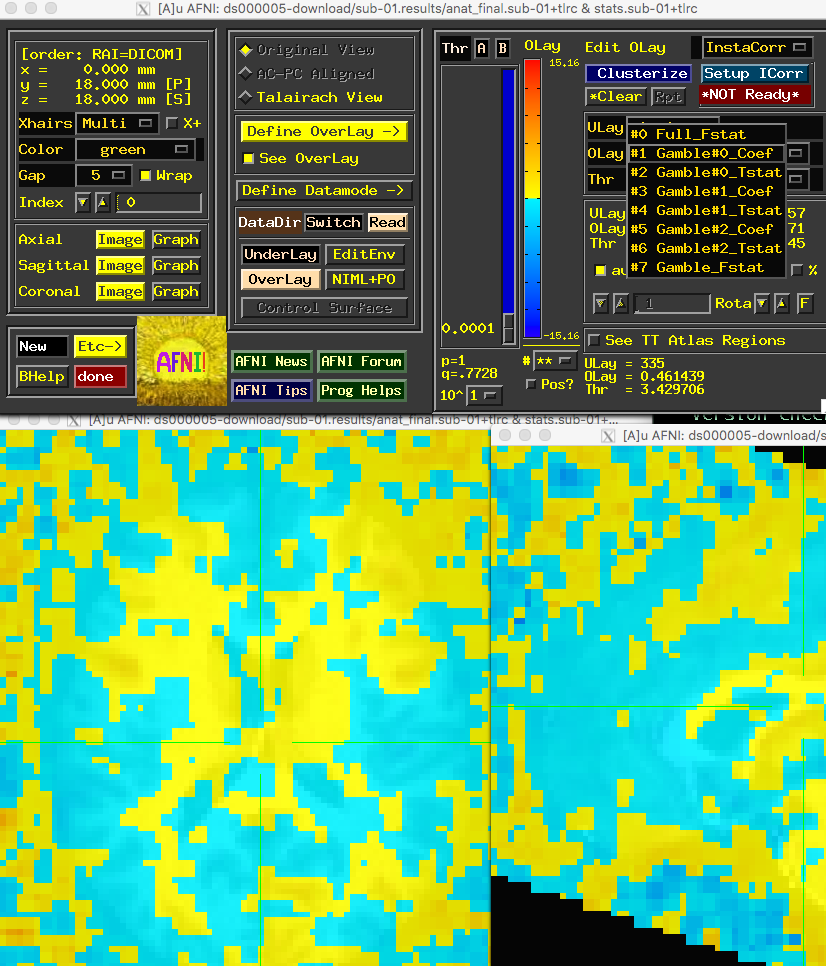Open the 10^ threshold power dropdown
The image size is (826, 966).
484,395
